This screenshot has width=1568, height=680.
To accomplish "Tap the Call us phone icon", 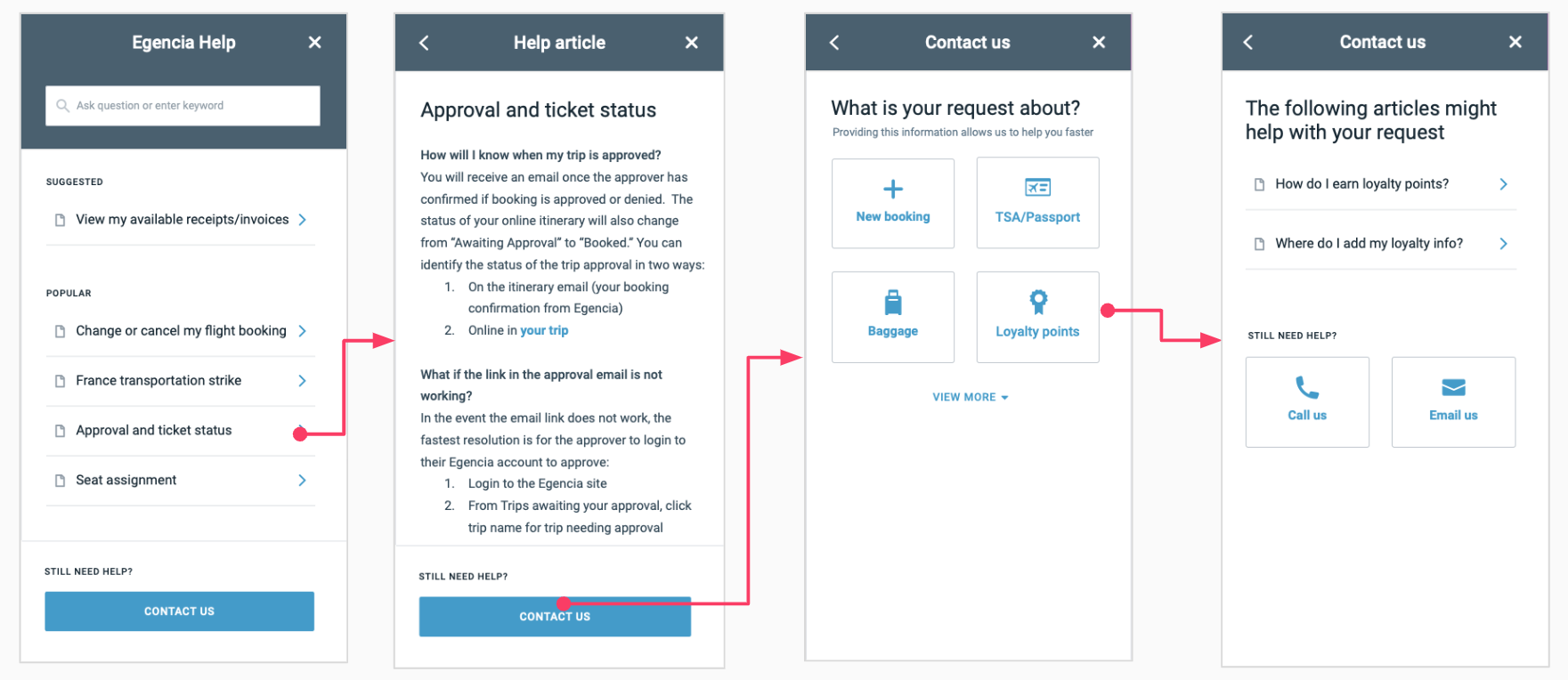I will click(x=1306, y=387).
